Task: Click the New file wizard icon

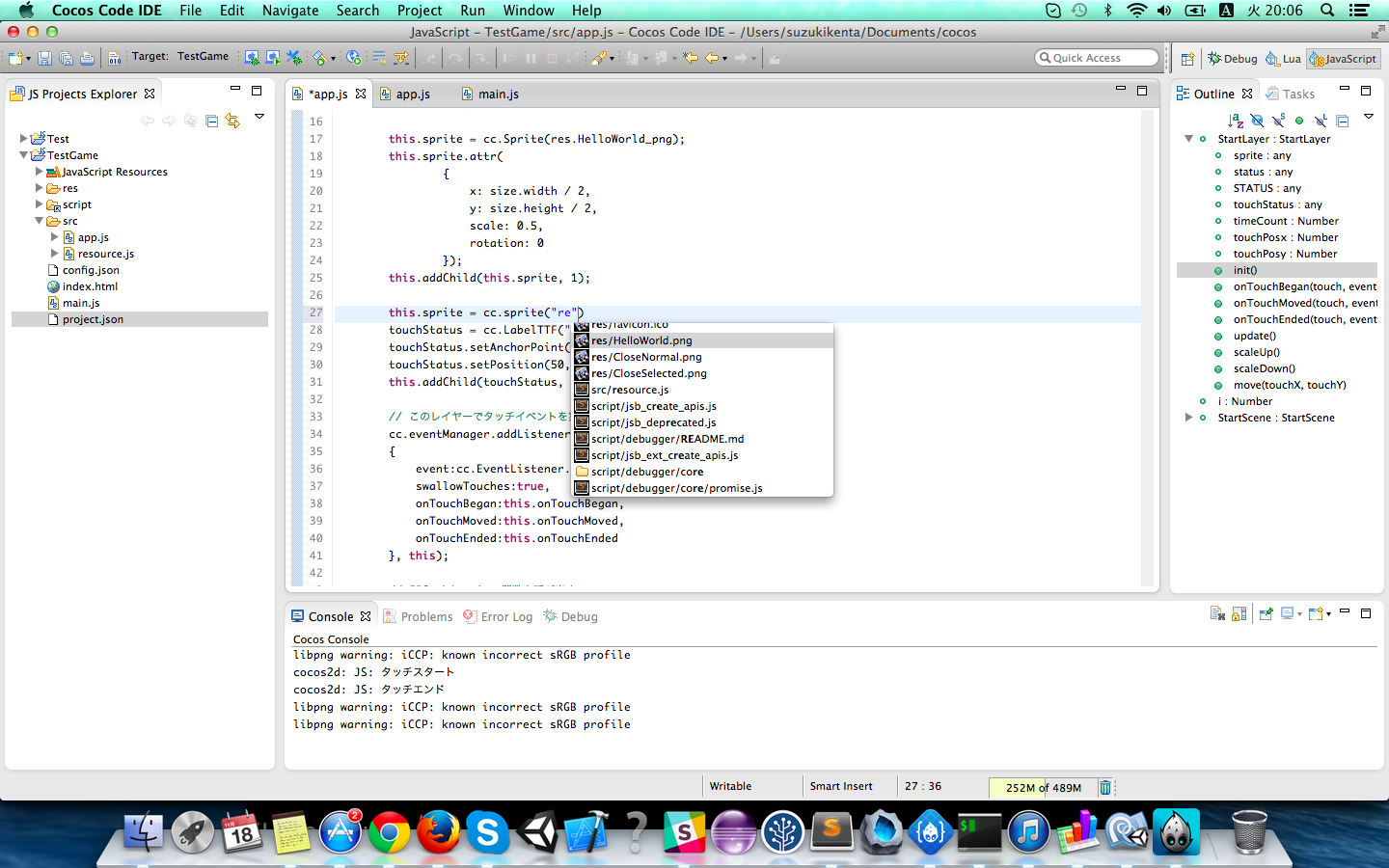Action: point(16,58)
